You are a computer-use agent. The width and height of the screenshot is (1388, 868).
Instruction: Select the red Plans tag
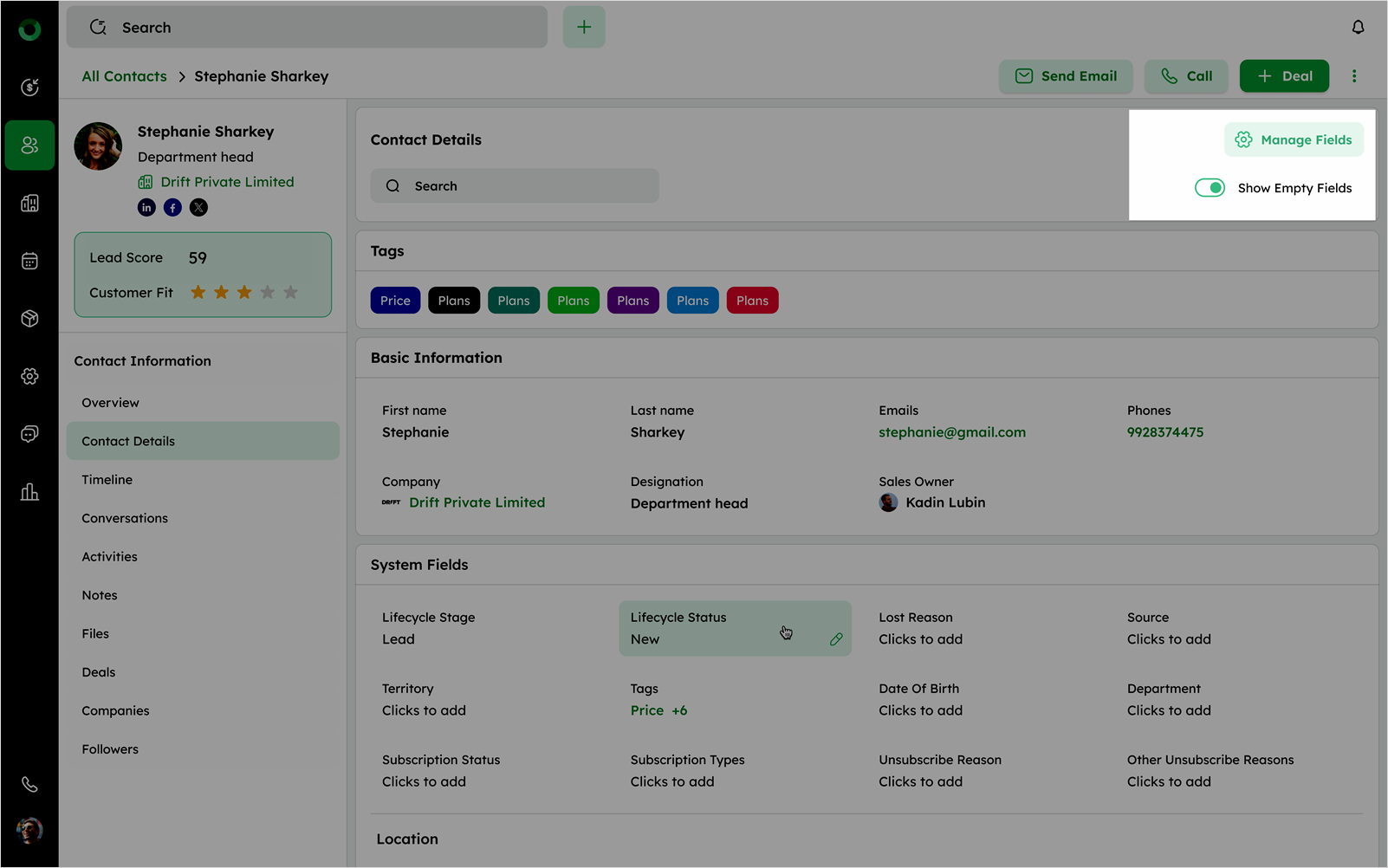(x=752, y=301)
